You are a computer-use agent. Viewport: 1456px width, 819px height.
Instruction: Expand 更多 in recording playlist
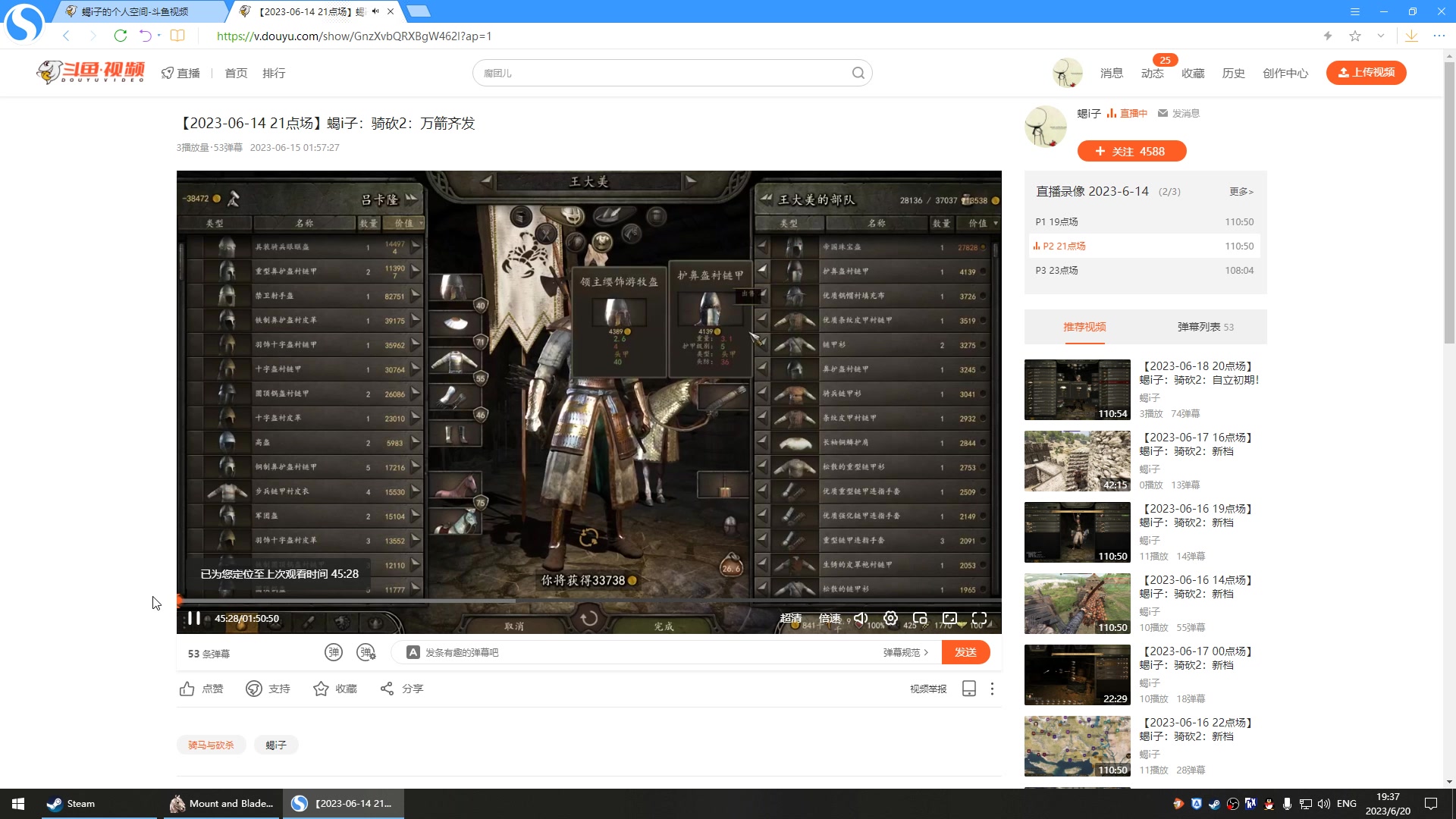pos(1241,192)
